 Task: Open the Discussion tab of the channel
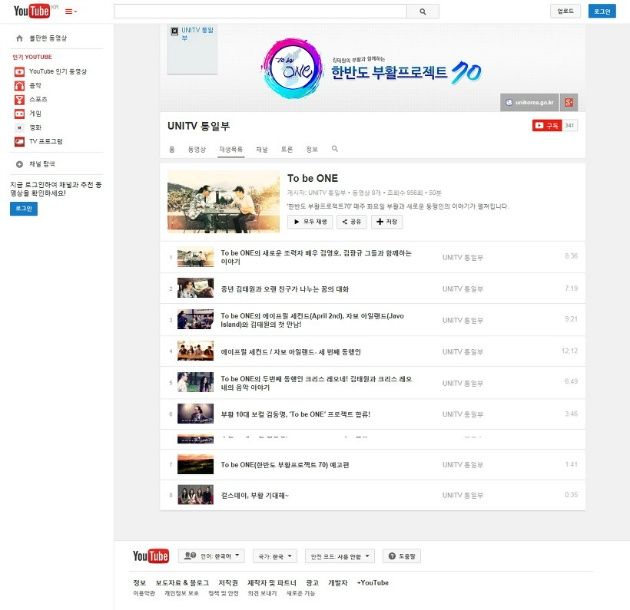(x=286, y=149)
